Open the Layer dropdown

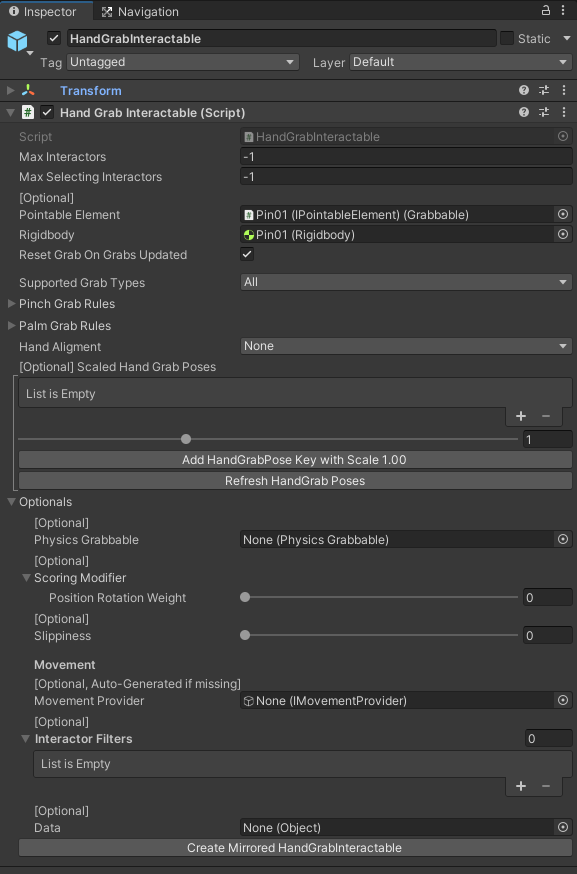click(x=461, y=62)
